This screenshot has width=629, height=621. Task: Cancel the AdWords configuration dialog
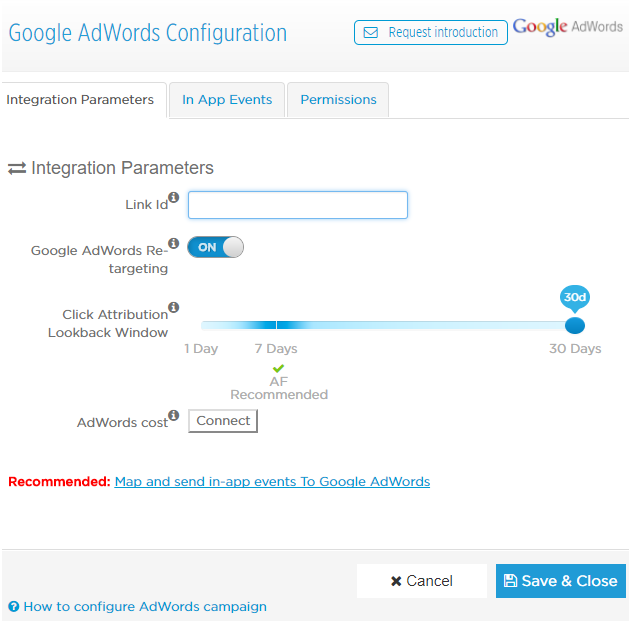pyautogui.click(x=422, y=581)
